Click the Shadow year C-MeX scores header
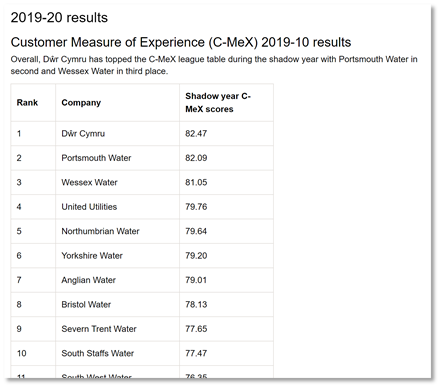Image resolution: width=441 pixels, height=388 pixels. click(x=218, y=103)
